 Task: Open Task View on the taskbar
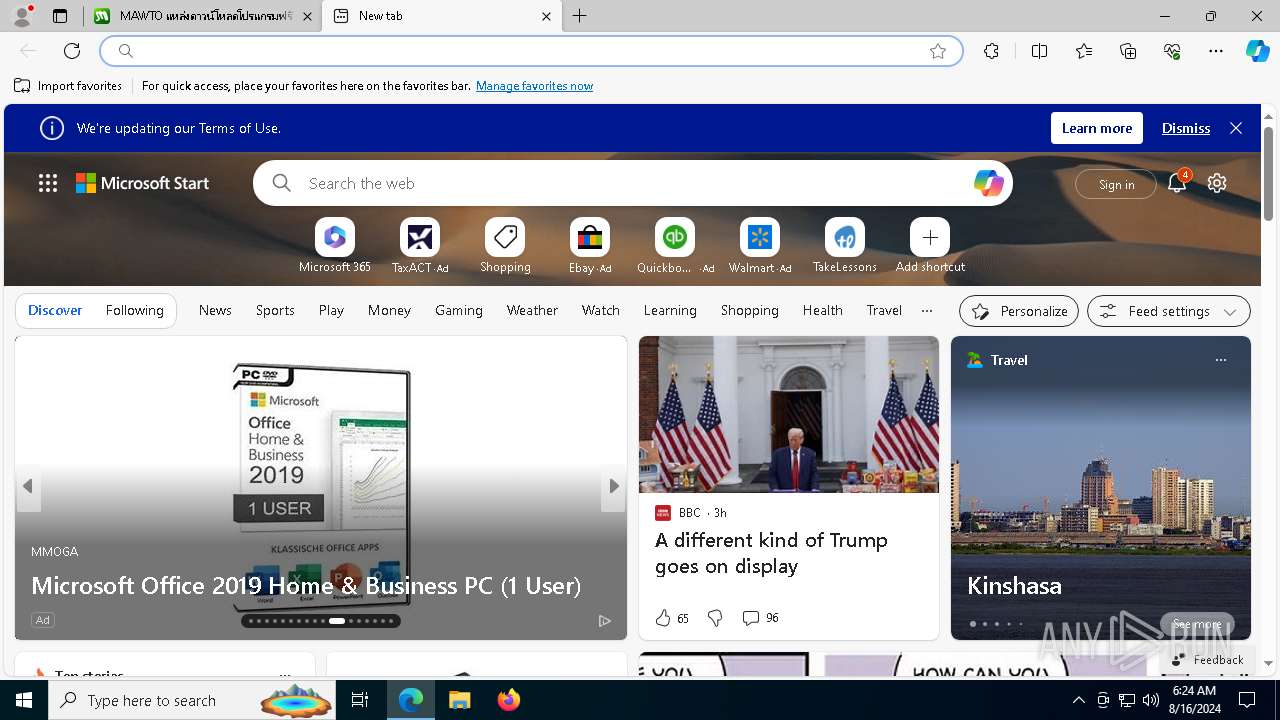(x=360, y=700)
